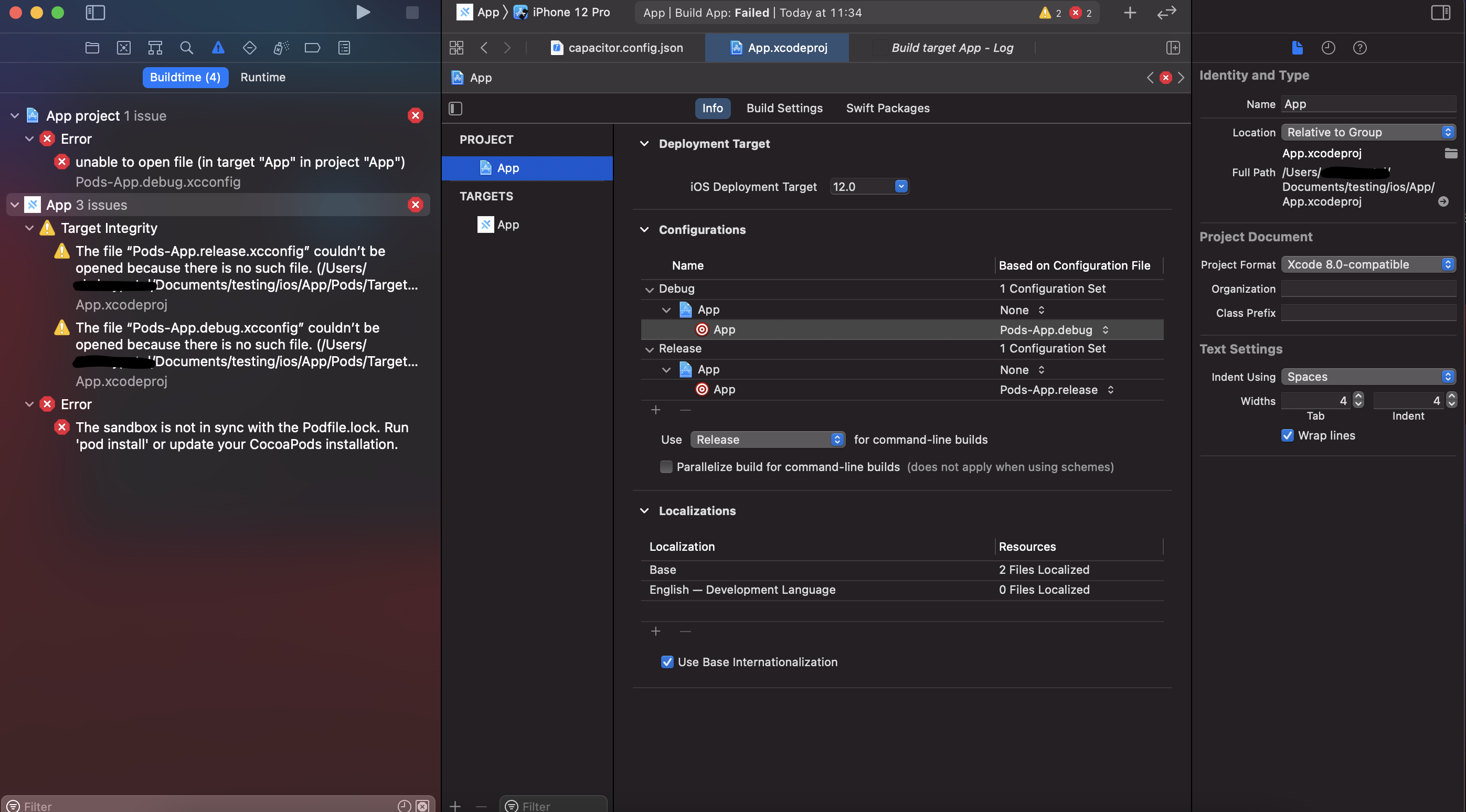Collapse the Localizations section

click(x=644, y=510)
